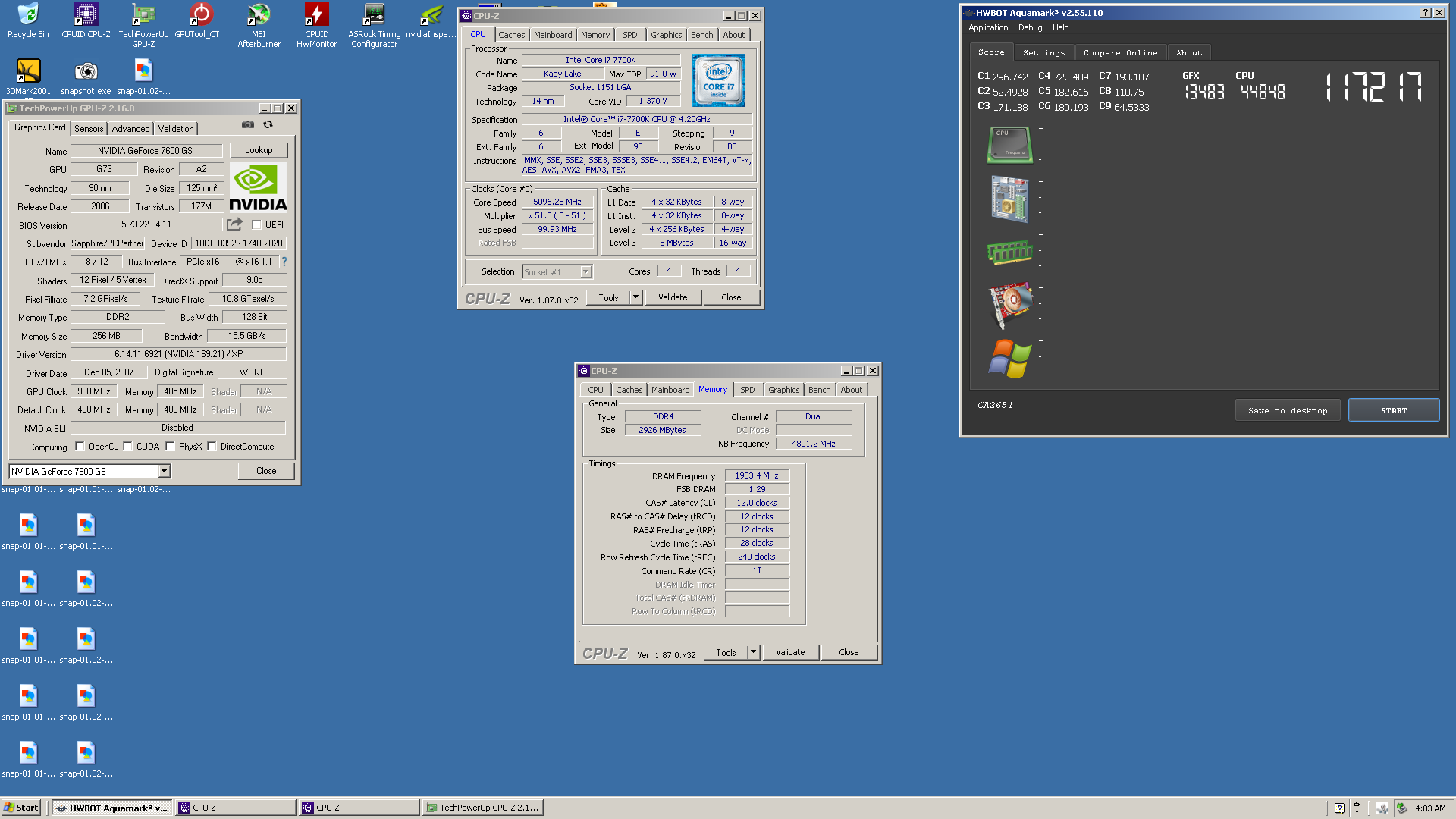This screenshot has height=819, width=1456.
Task: Click GPU-Z refresh icon
Action: click(x=268, y=124)
